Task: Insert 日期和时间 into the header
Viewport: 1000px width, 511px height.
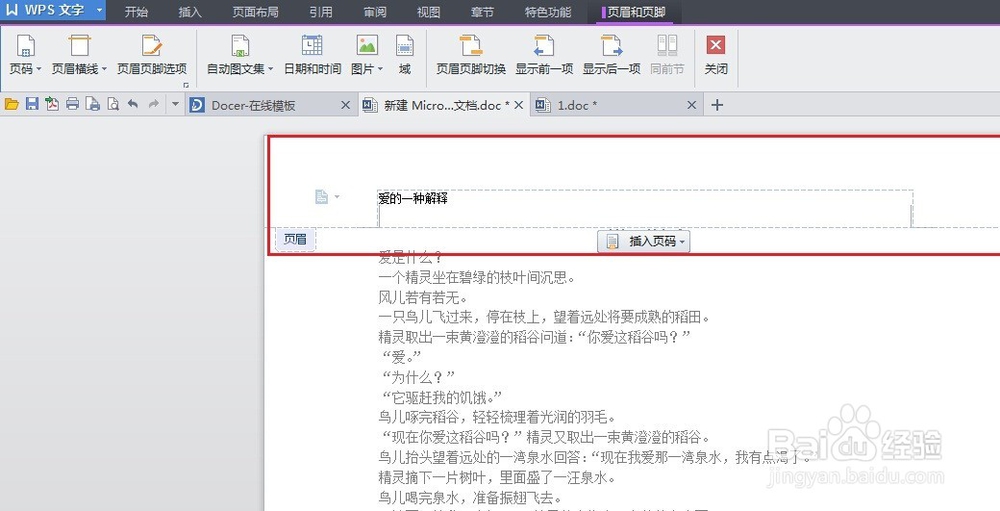Action: 312,55
